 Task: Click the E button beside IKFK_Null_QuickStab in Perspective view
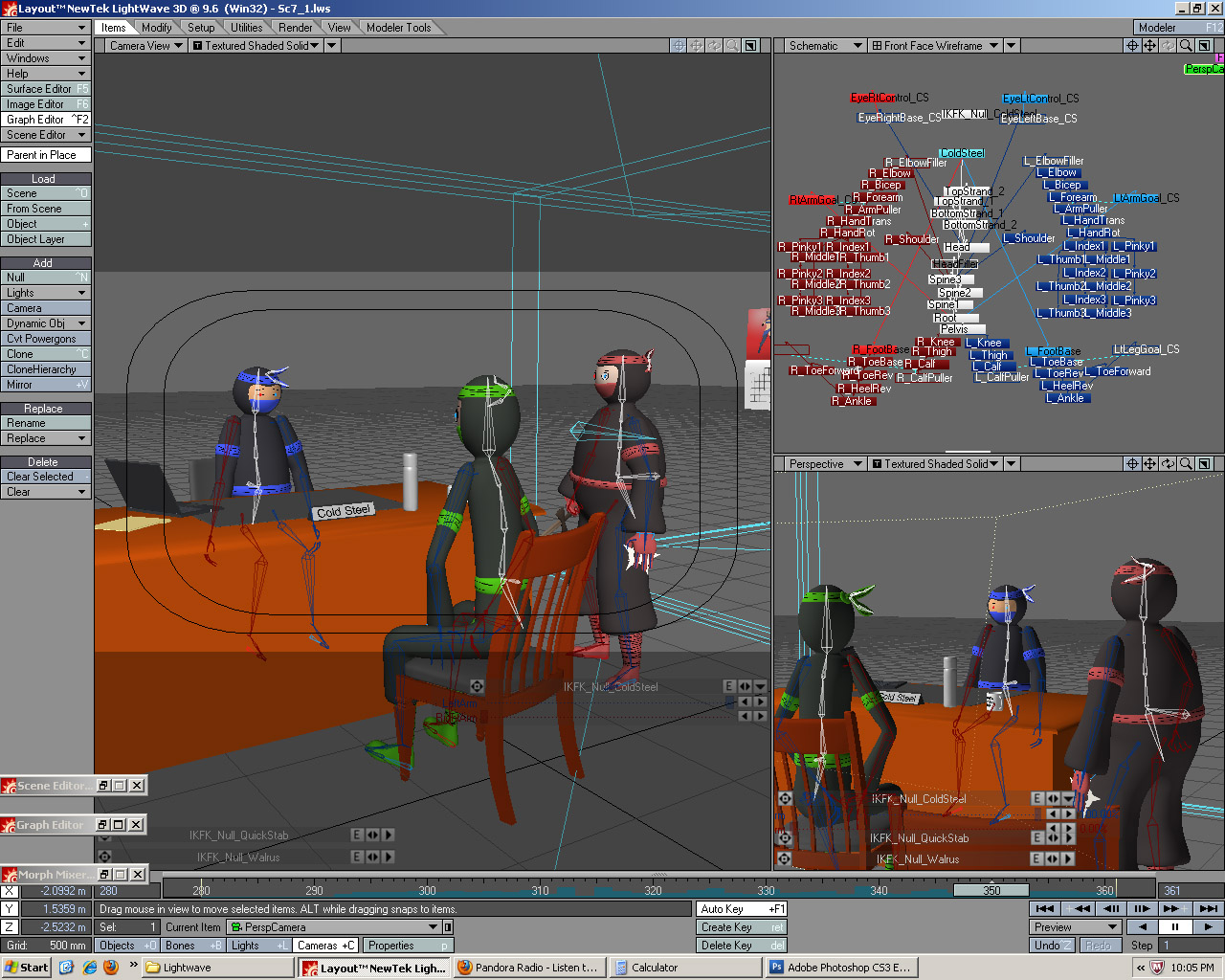(1037, 836)
